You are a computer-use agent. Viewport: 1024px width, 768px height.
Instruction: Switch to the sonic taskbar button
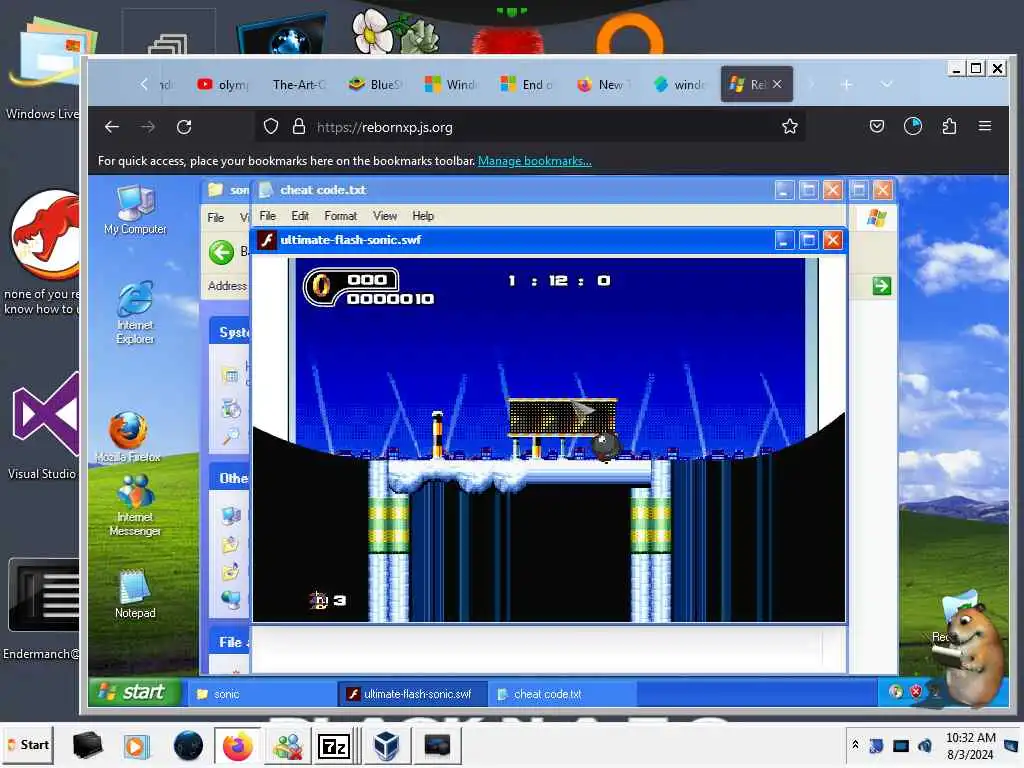point(261,694)
